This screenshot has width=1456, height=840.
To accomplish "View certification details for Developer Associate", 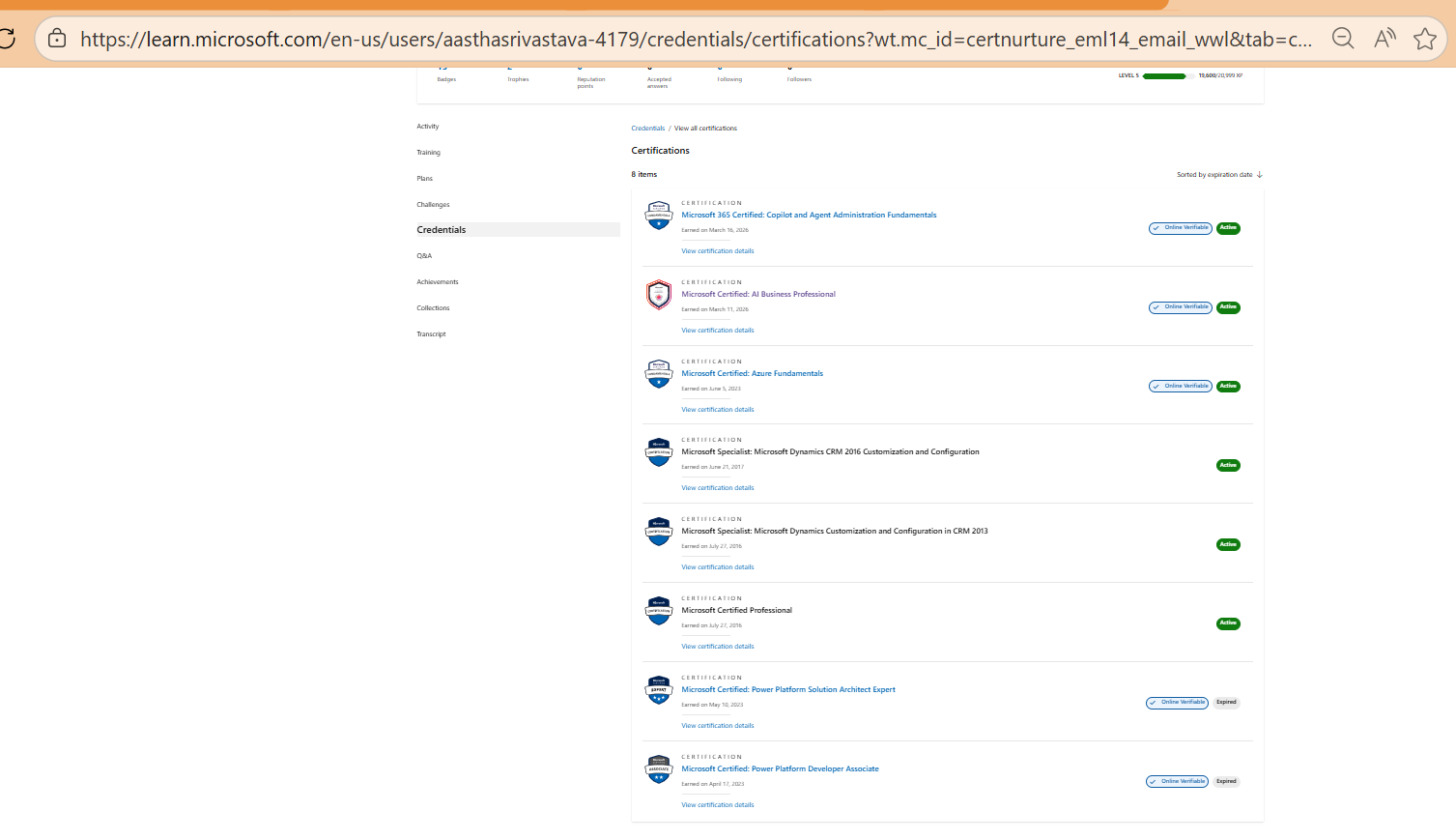I will click(718, 805).
